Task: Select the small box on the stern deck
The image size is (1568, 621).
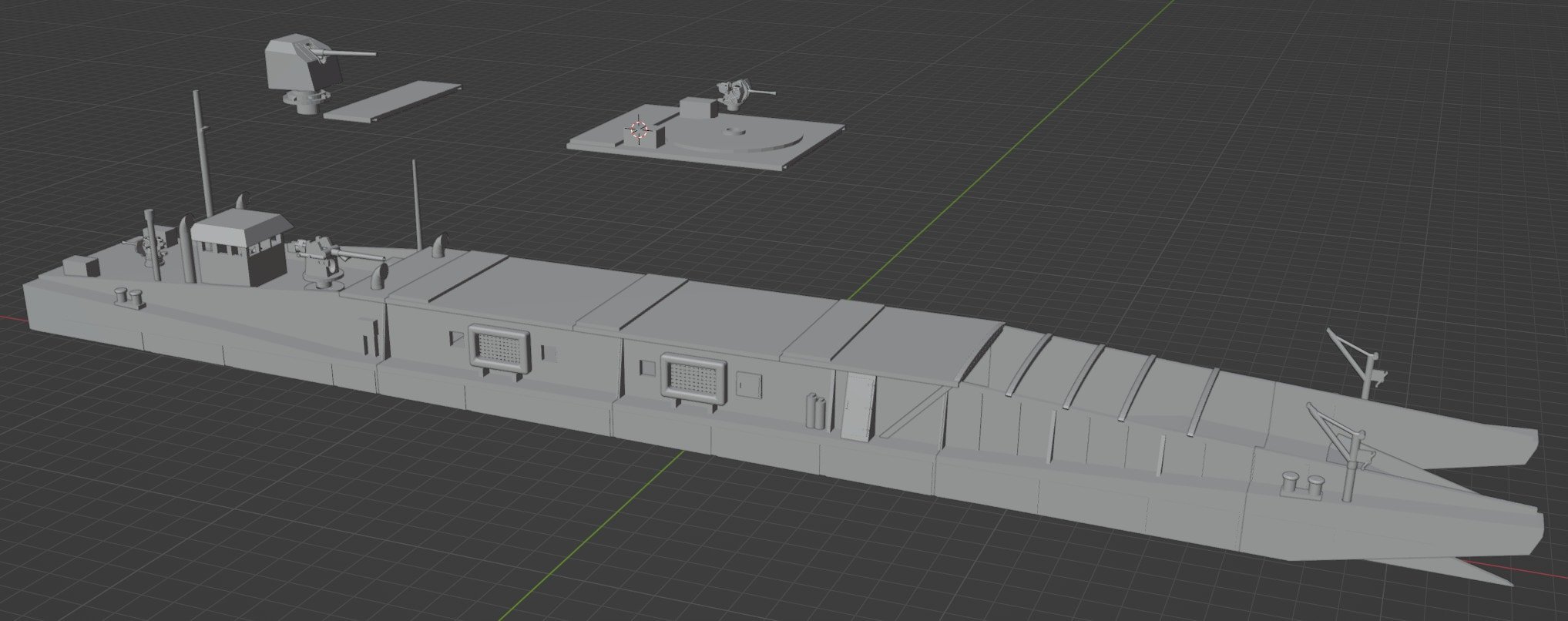Action: (82, 266)
